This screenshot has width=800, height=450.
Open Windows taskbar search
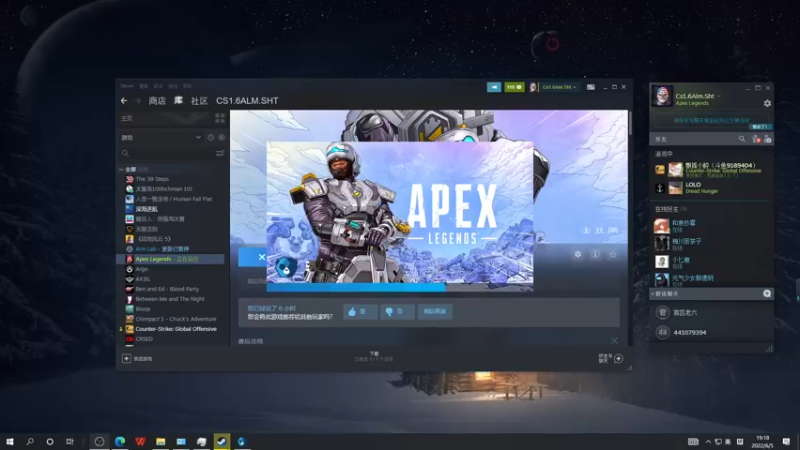point(30,441)
